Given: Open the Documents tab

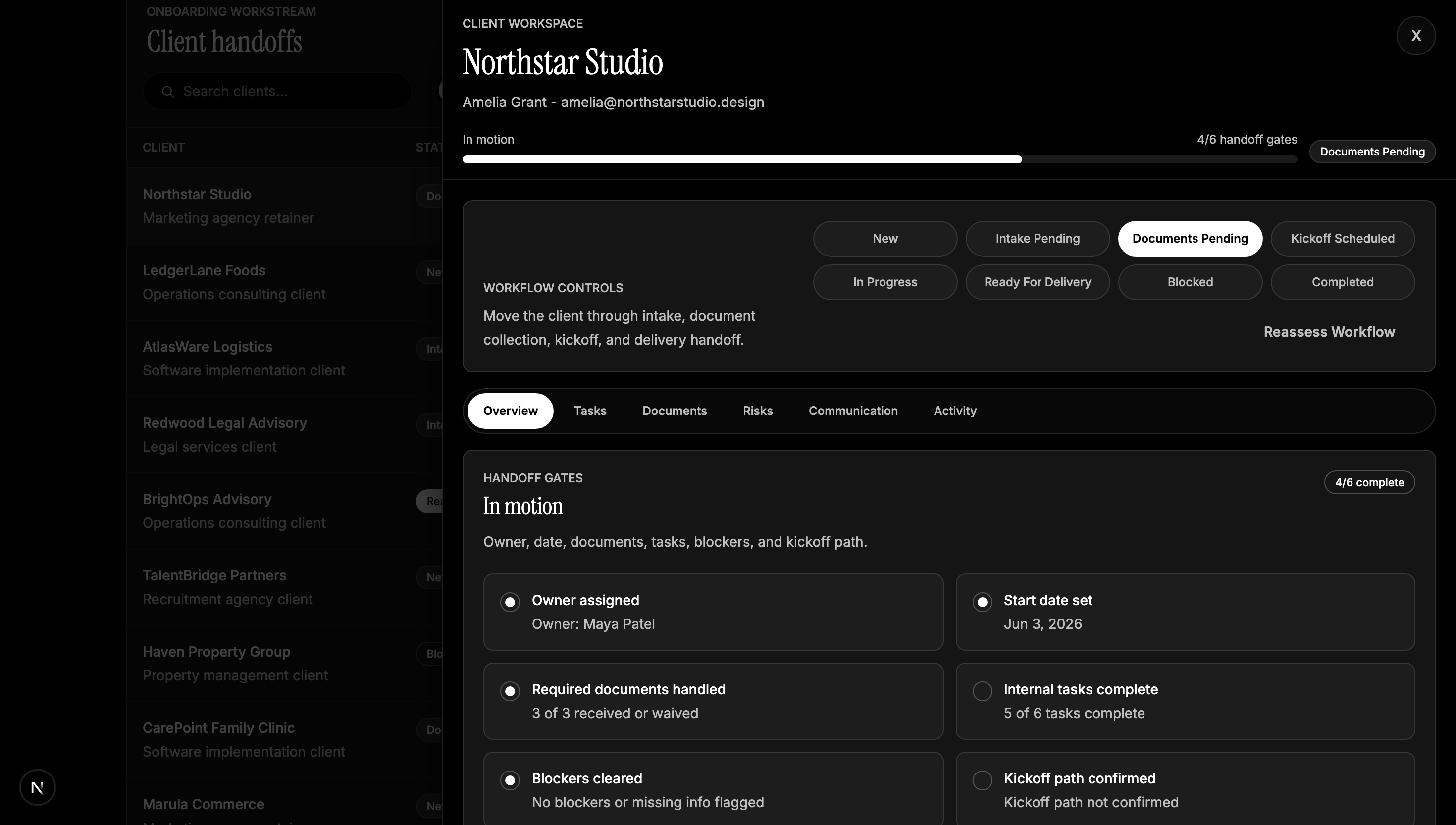Looking at the screenshot, I should (x=674, y=411).
